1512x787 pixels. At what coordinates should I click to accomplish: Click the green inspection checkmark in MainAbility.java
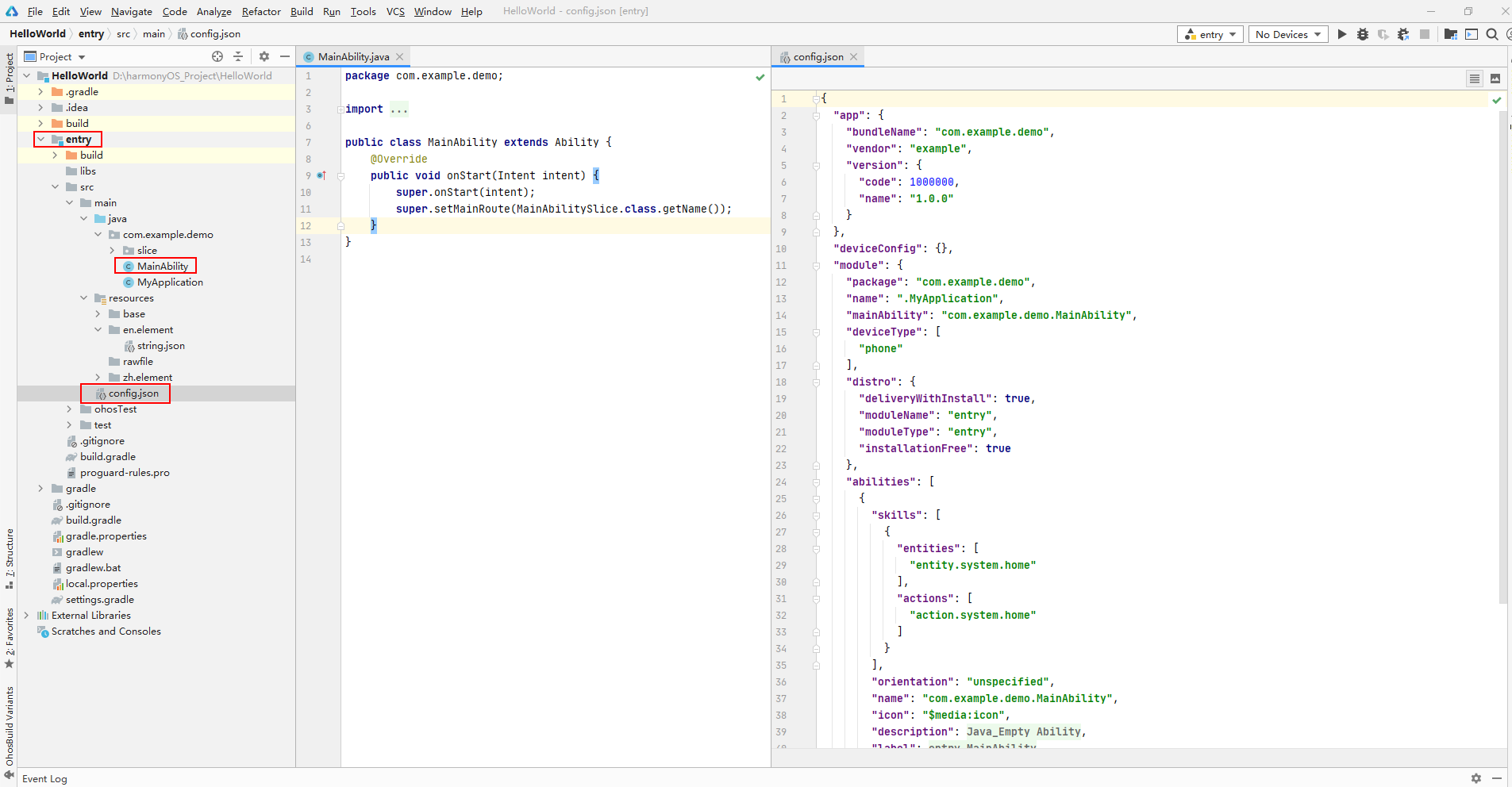click(760, 77)
